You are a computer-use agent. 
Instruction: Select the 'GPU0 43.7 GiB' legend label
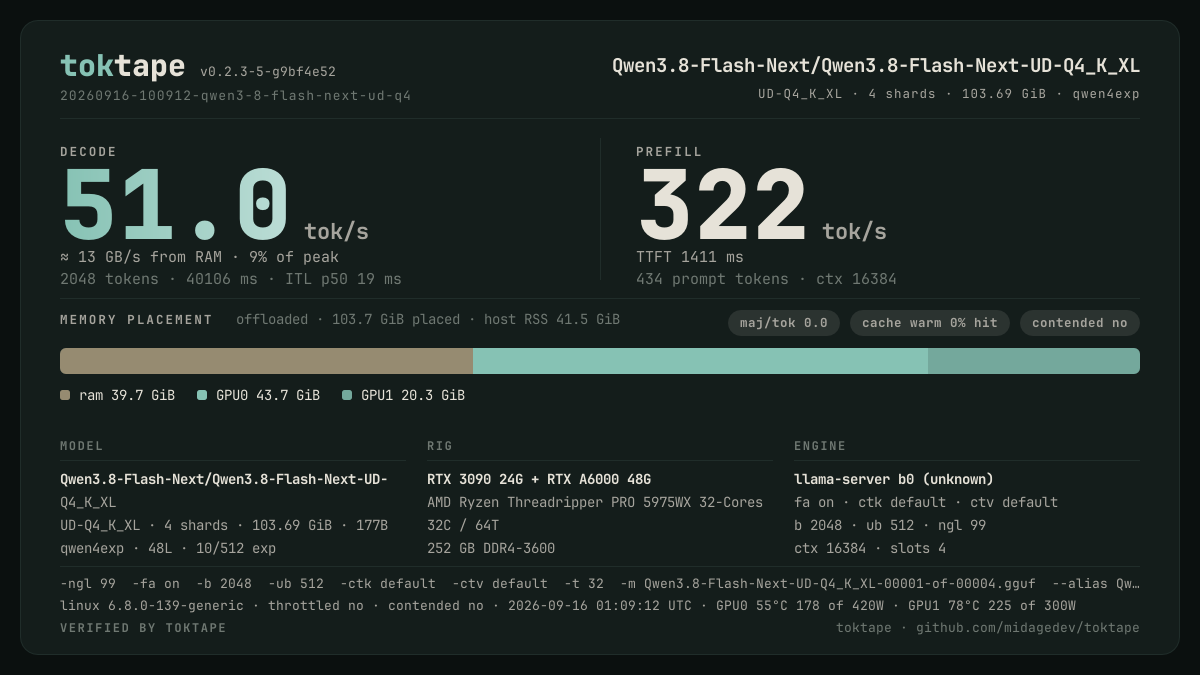(x=268, y=395)
